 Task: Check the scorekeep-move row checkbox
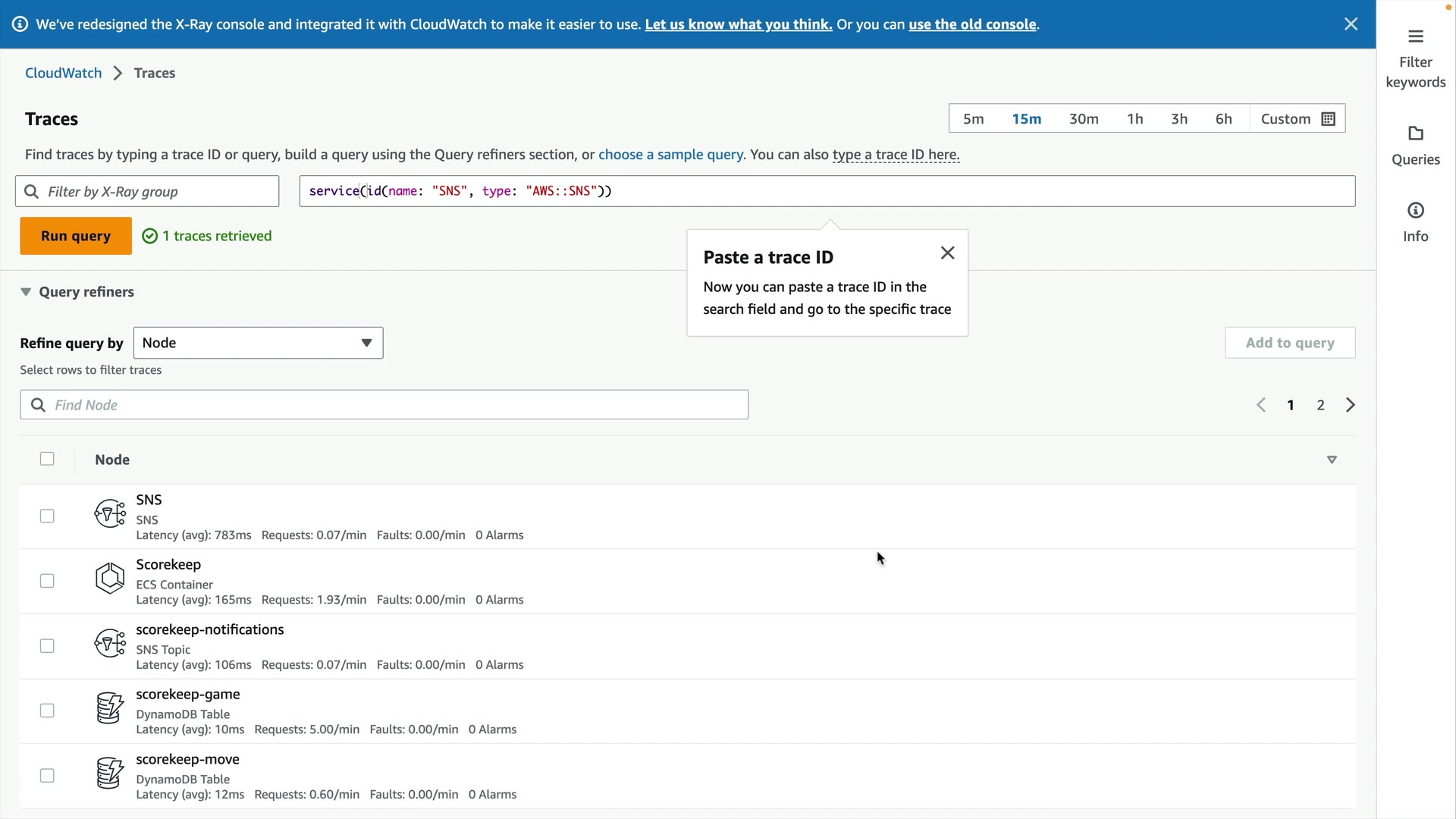coord(47,776)
